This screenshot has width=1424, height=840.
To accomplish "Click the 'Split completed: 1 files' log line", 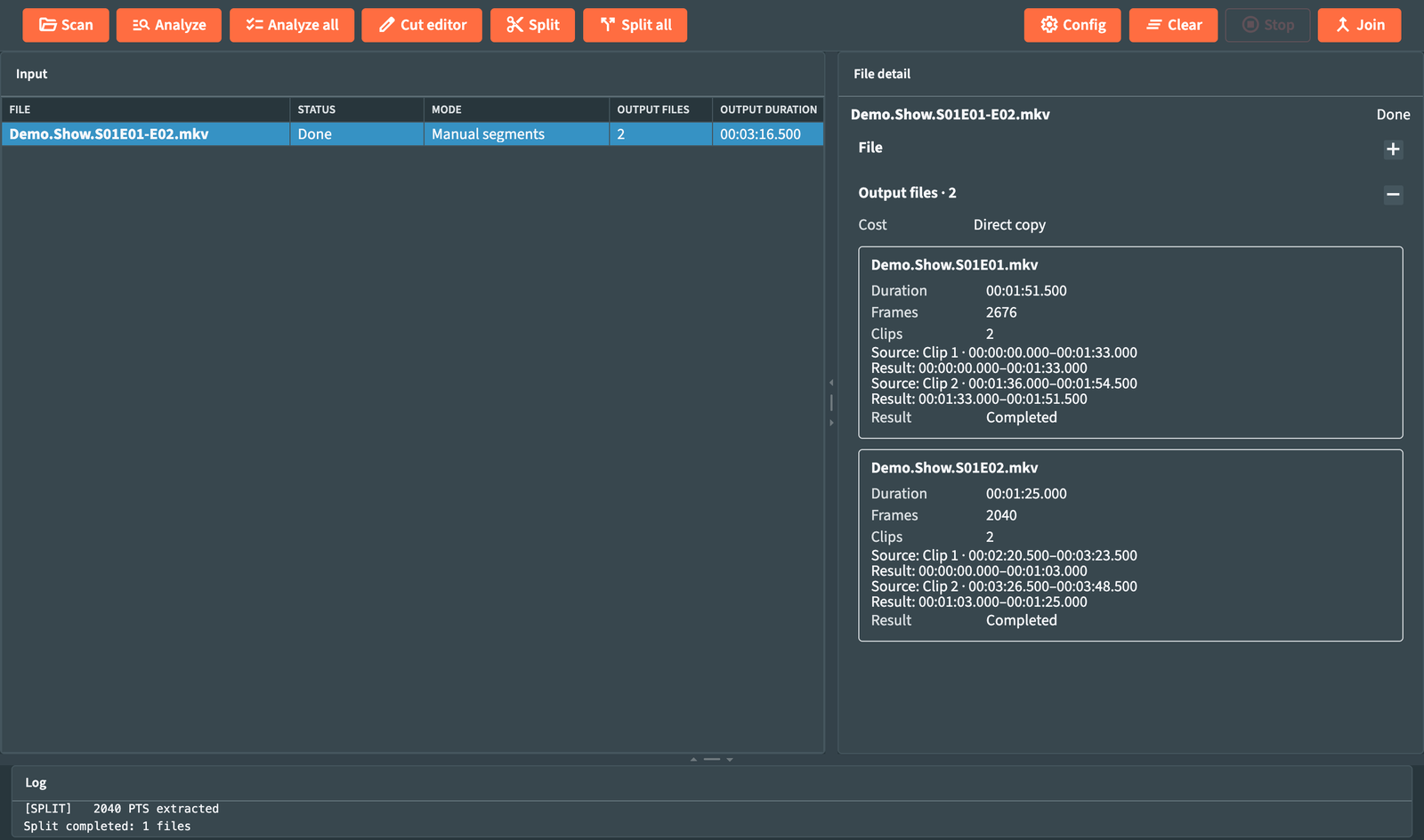I will (x=107, y=827).
